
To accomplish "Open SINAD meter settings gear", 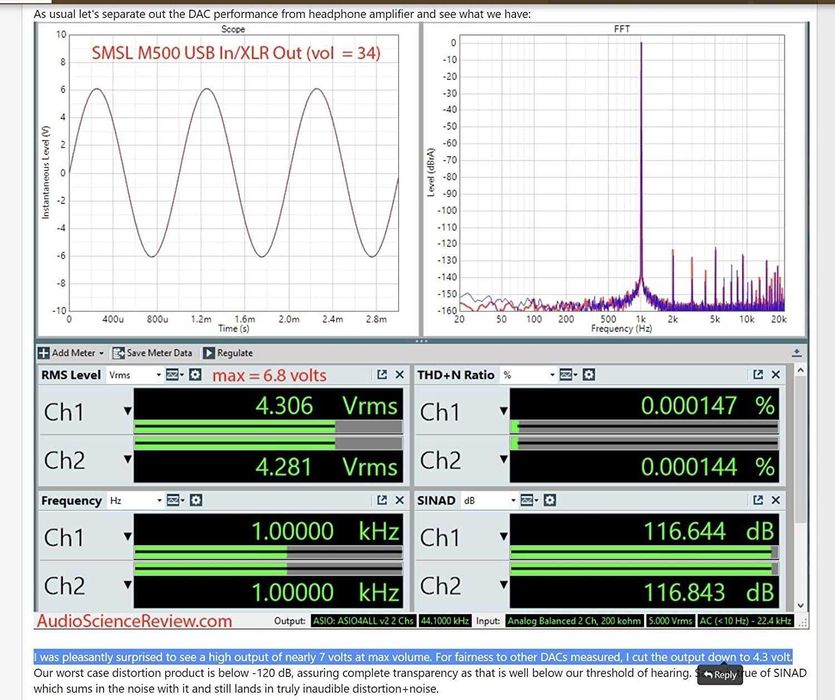I will [550, 500].
